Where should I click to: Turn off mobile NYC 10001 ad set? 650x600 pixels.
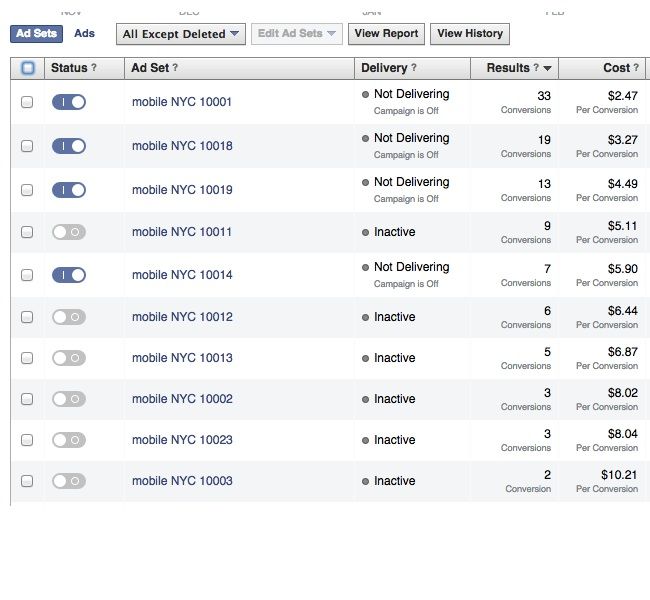pos(69,102)
